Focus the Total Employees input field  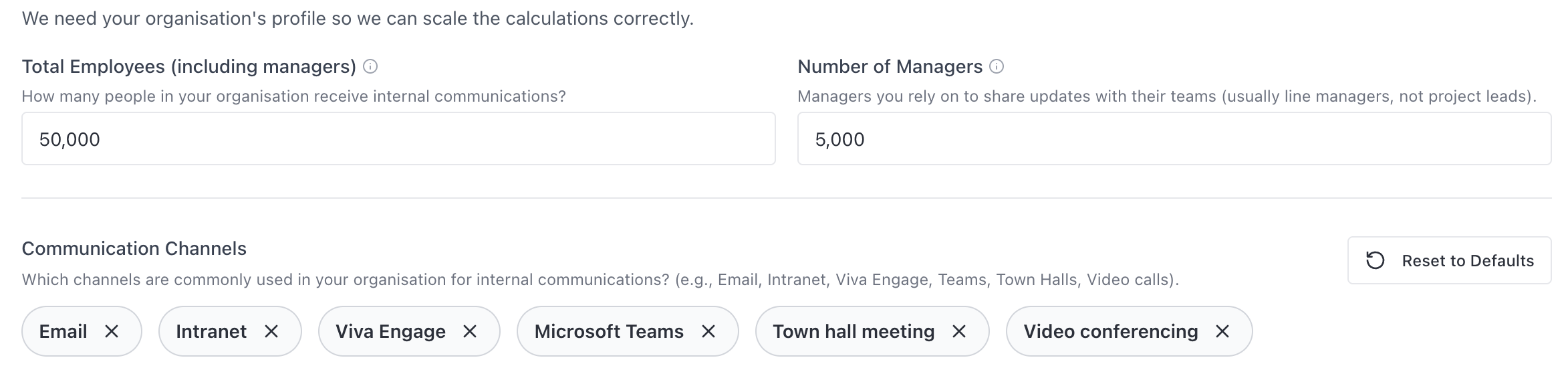tap(398, 139)
